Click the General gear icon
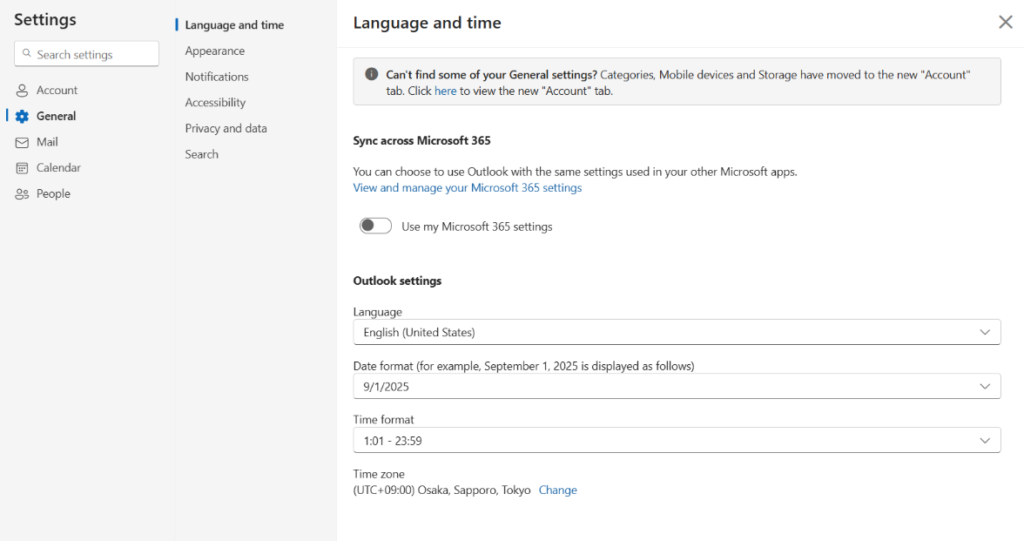This screenshot has height=541, width=1024. (22, 116)
